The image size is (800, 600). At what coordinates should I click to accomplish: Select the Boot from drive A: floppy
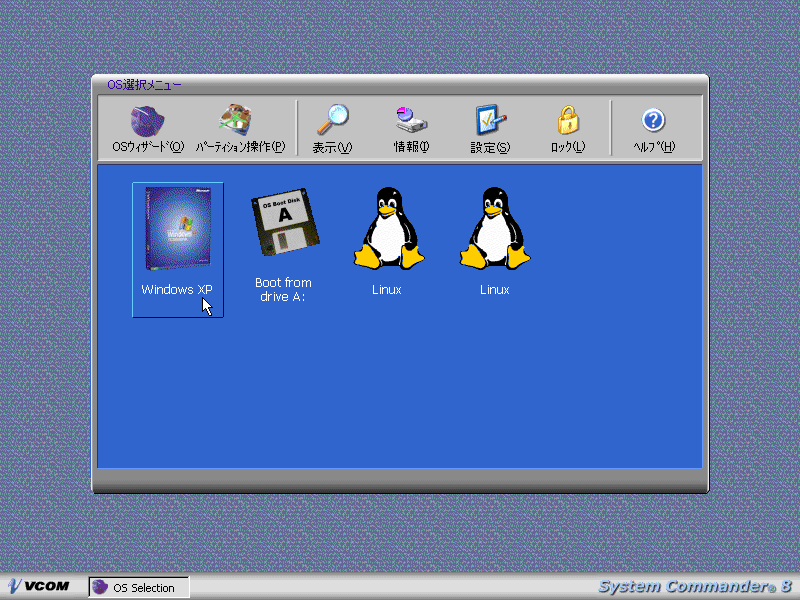[x=284, y=245]
